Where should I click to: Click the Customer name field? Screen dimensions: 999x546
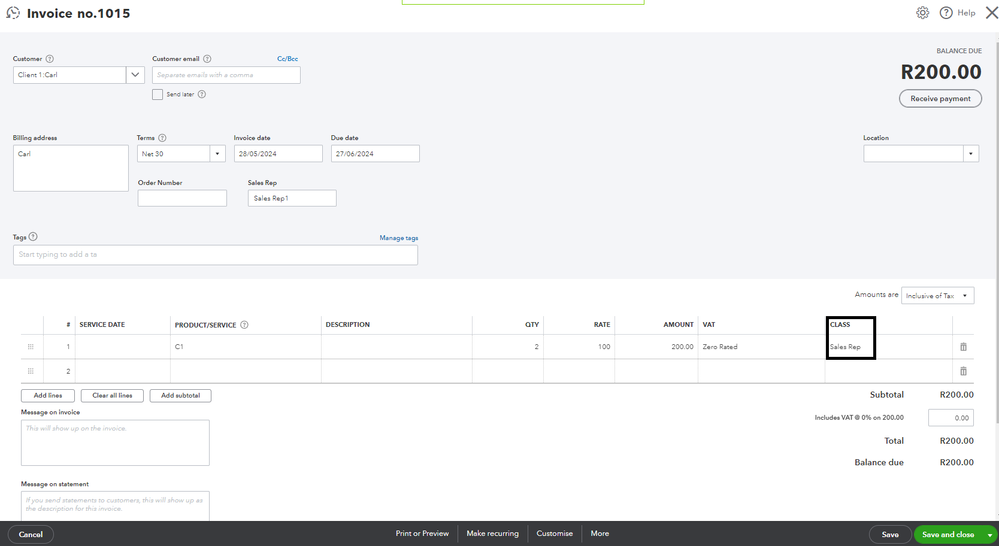click(69, 75)
